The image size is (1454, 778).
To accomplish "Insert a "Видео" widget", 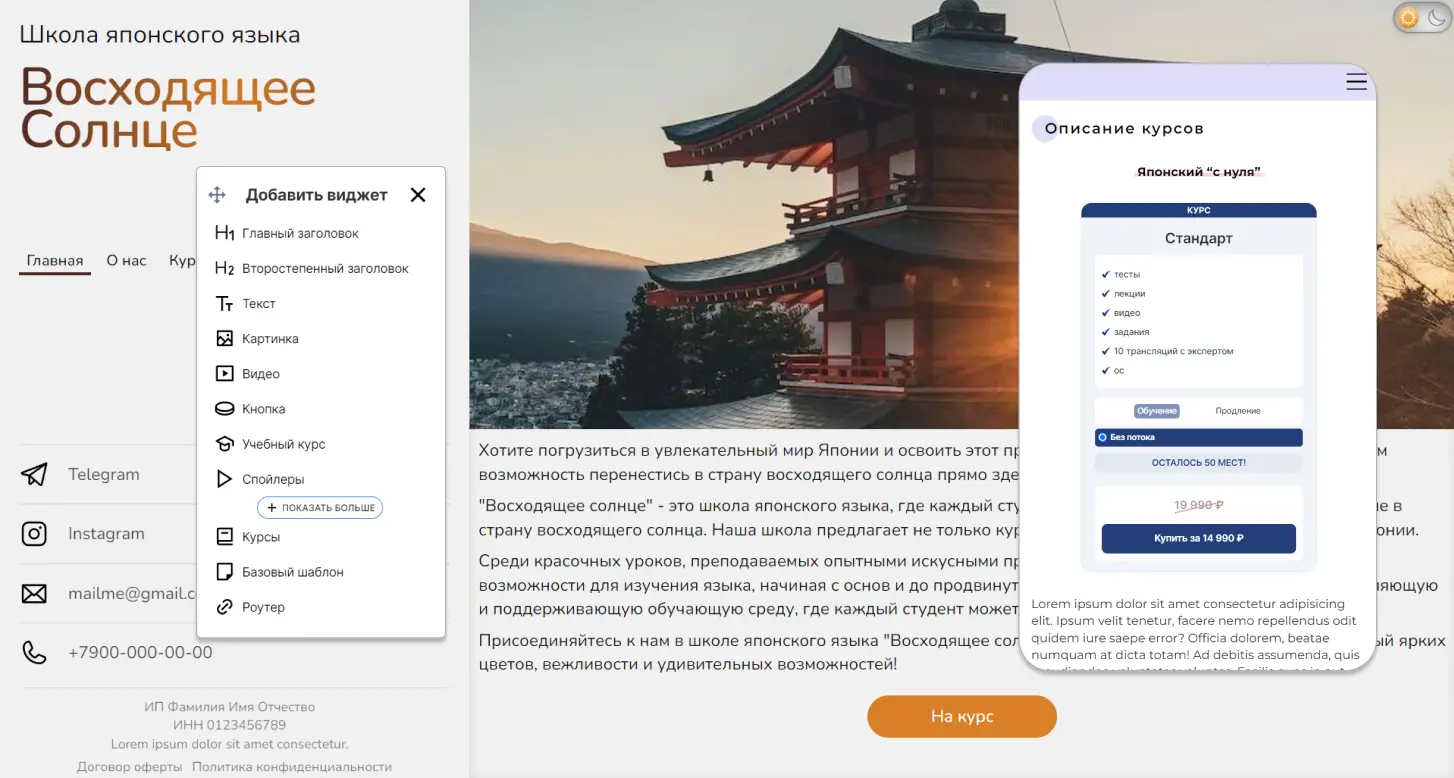I will [260, 374].
